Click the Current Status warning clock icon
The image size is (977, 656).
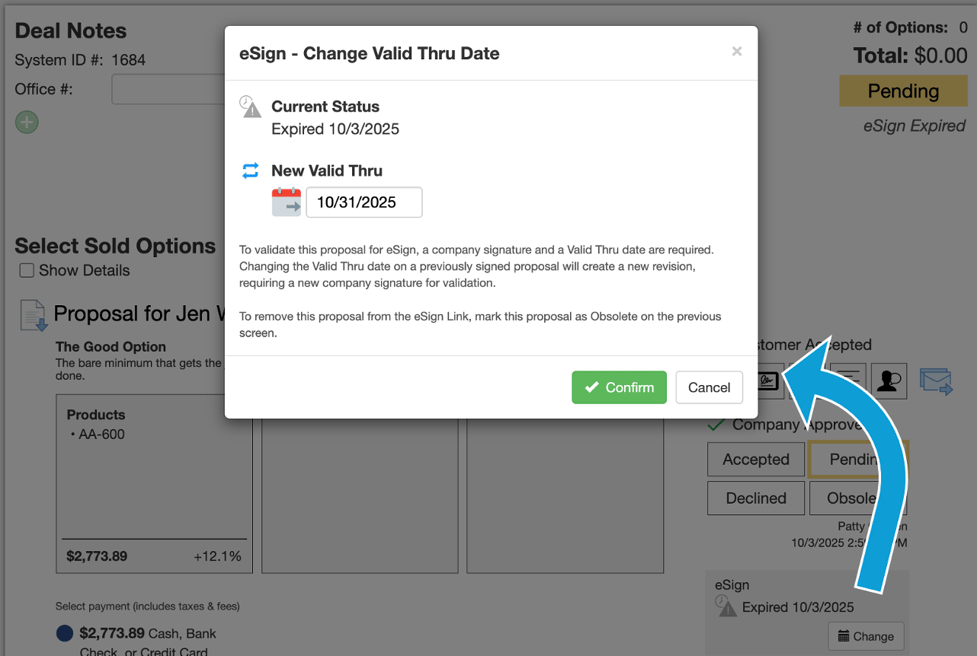click(250, 107)
